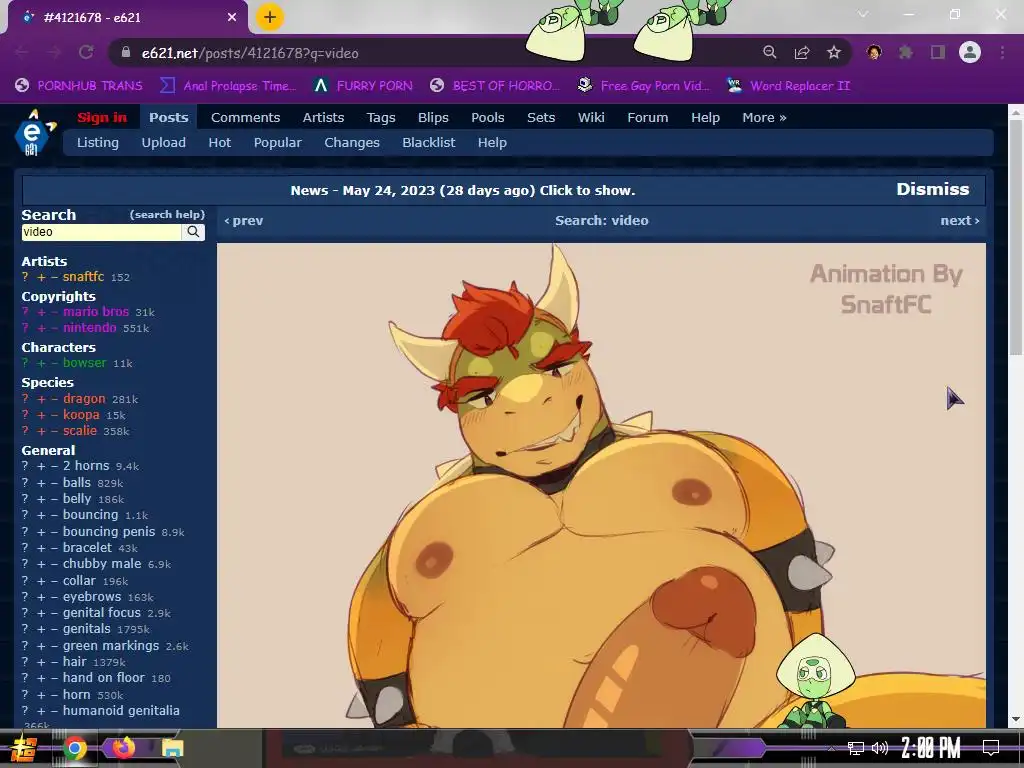The height and width of the screenshot is (768, 1024).
Task: Open the Blips section
Action: 433,118
